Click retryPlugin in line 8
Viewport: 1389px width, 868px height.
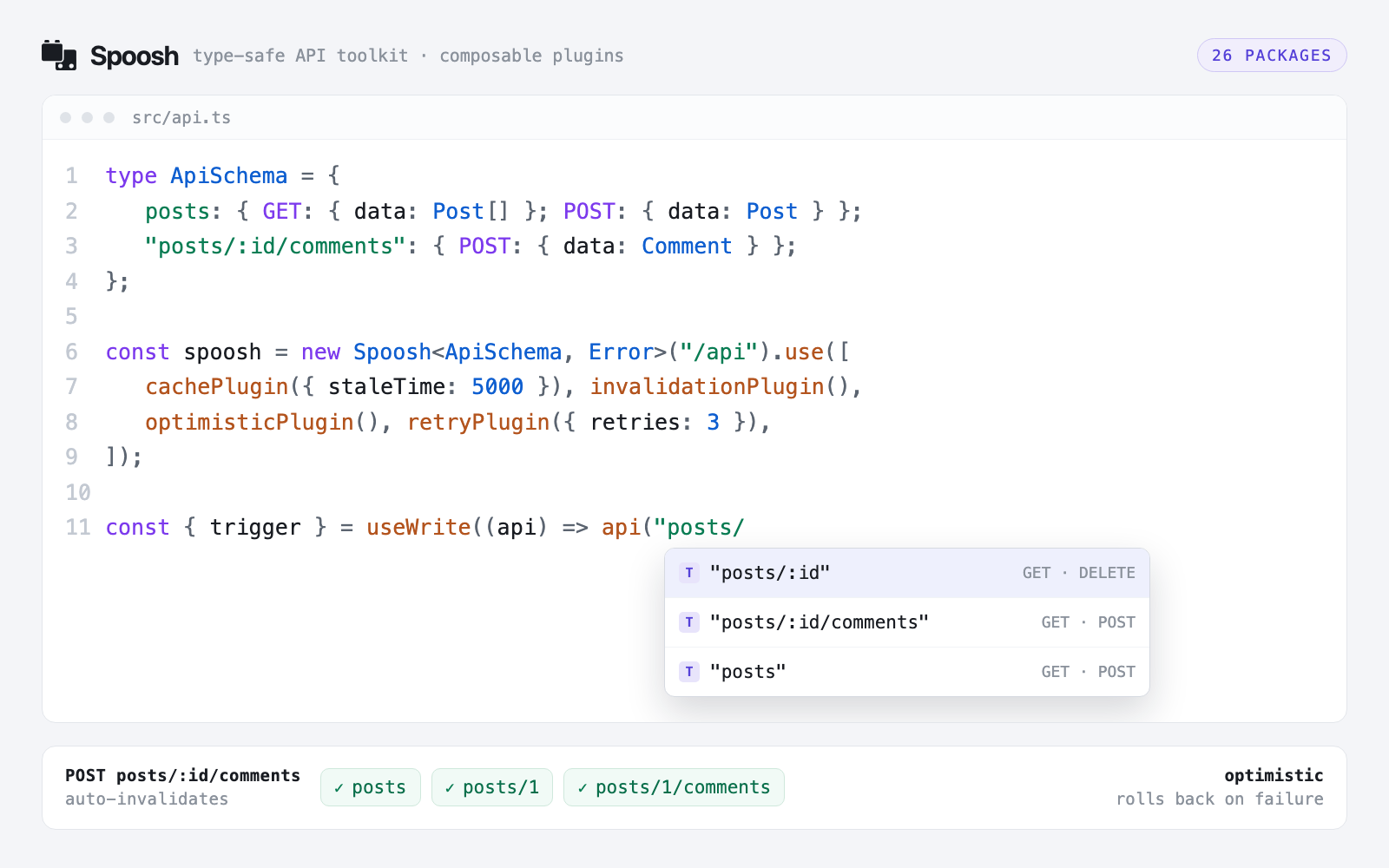pos(479,422)
